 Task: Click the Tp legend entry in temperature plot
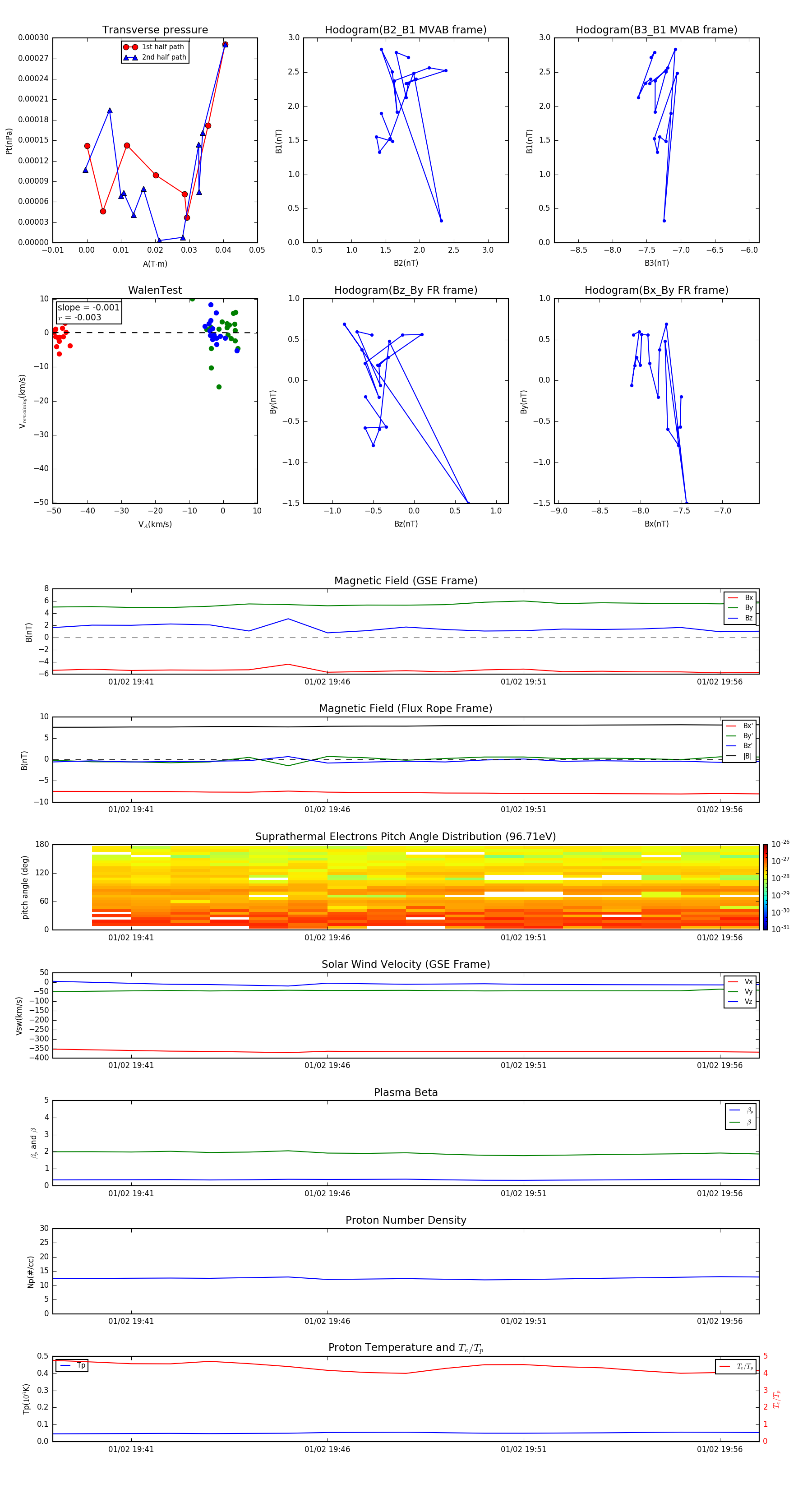(73, 1366)
